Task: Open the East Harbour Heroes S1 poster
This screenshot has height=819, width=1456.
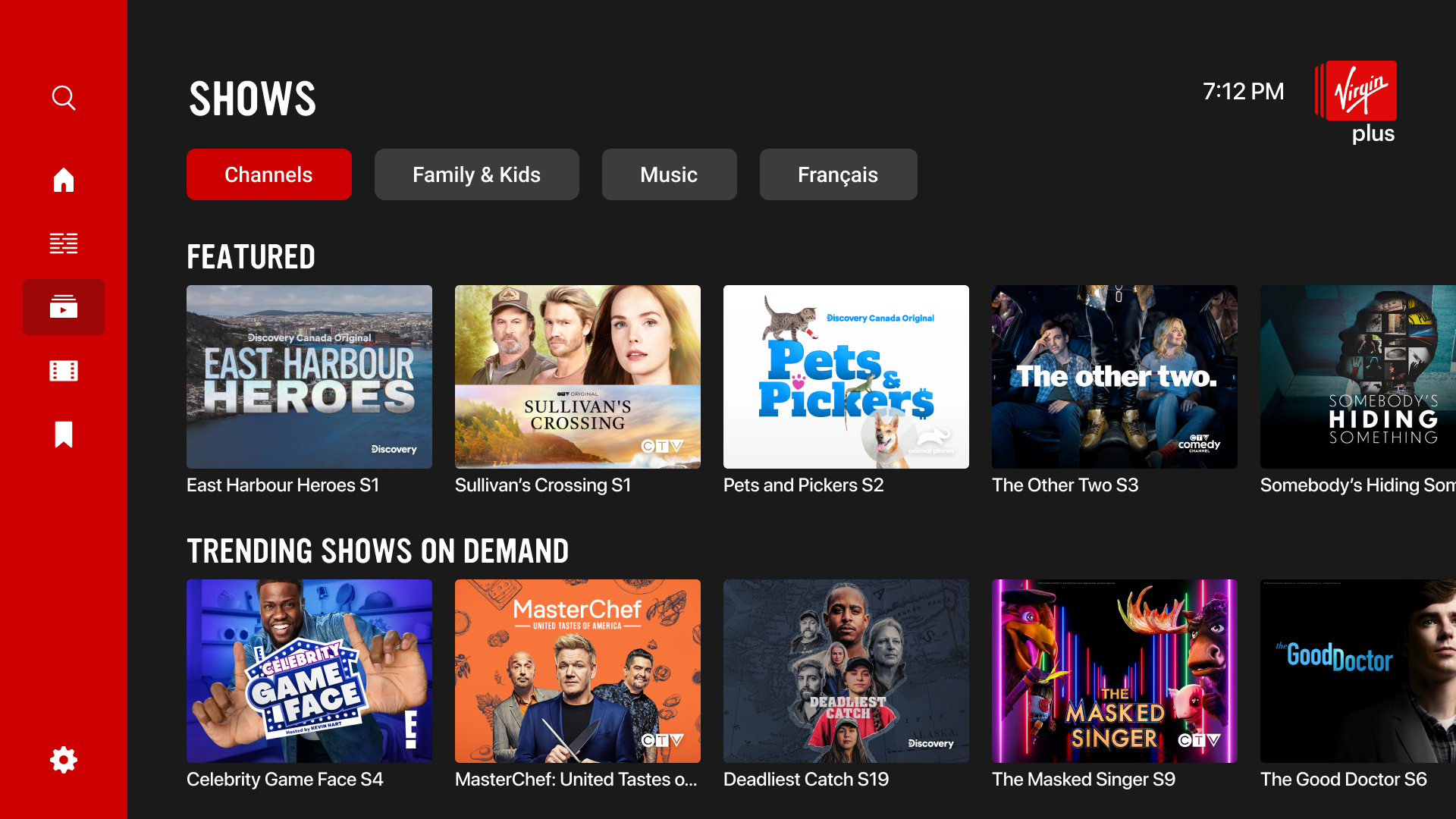Action: click(309, 377)
